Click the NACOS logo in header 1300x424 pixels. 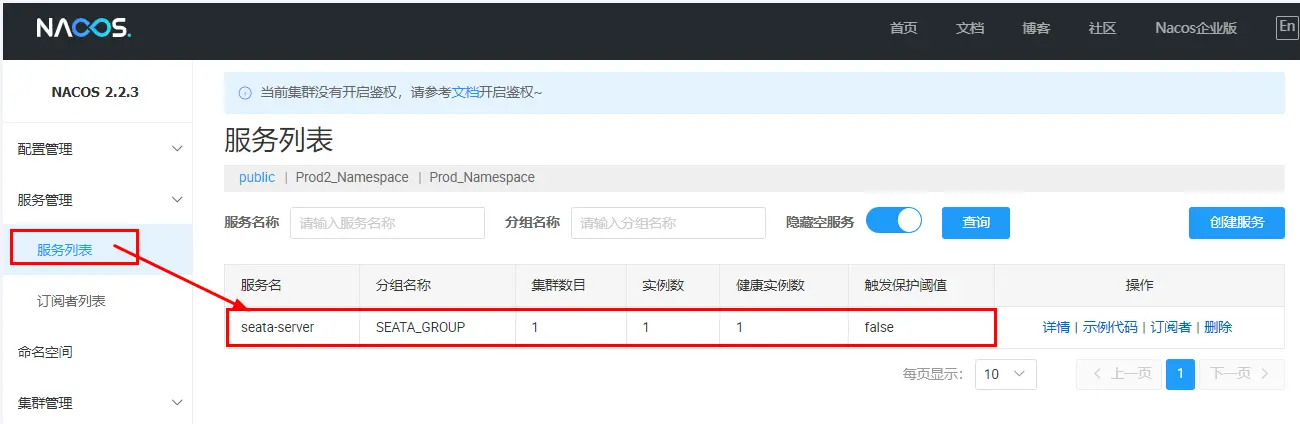(83, 28)
